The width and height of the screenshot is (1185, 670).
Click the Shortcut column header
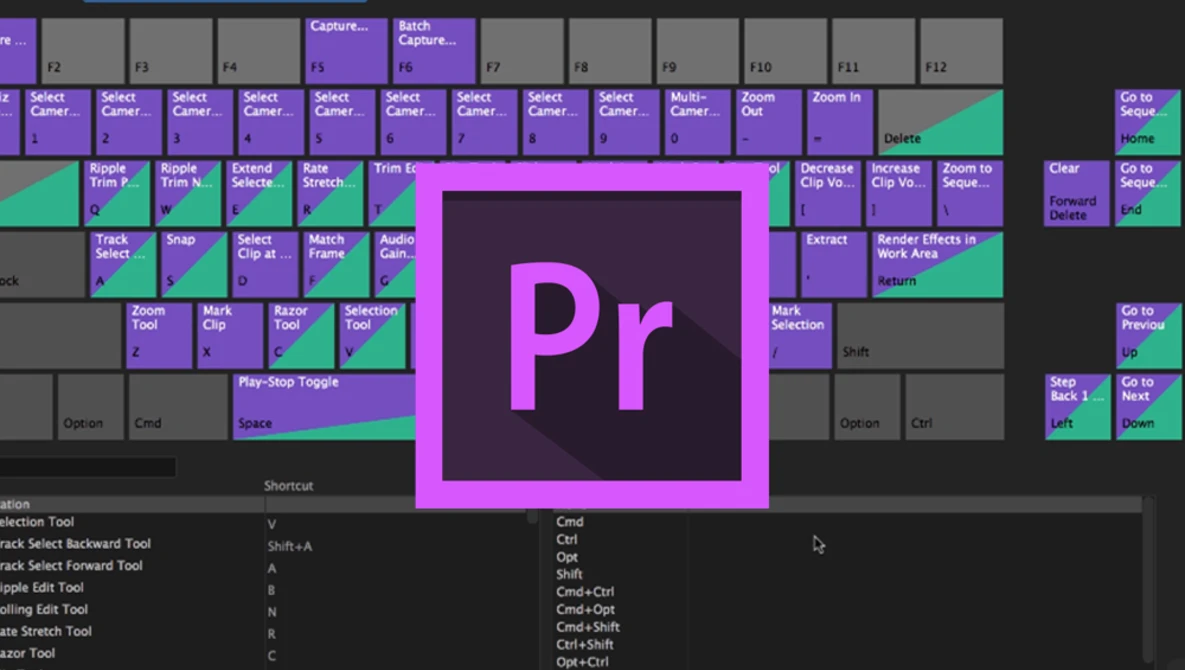coord(289,486)
